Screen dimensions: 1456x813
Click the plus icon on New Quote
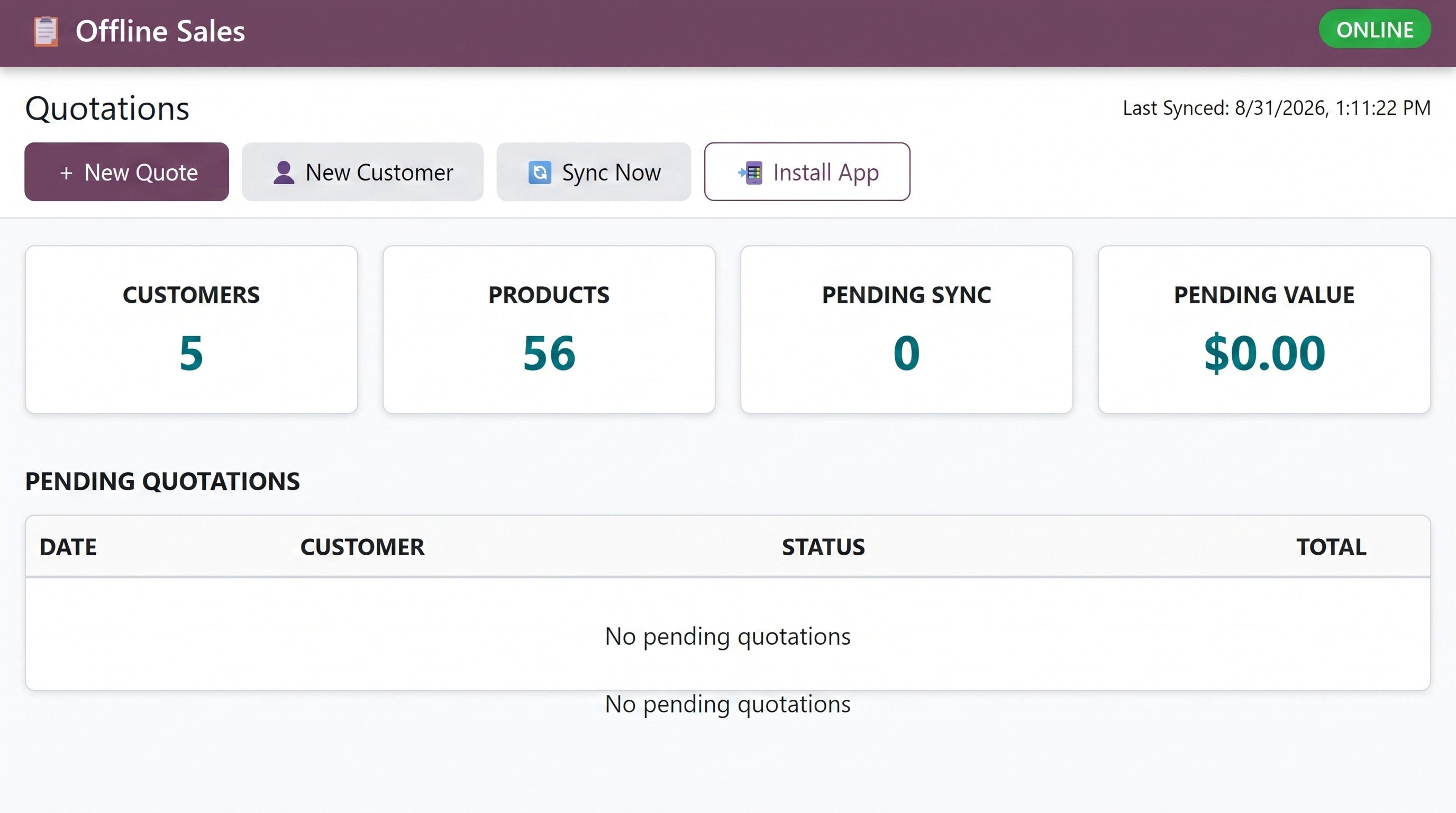pos(66,173)
